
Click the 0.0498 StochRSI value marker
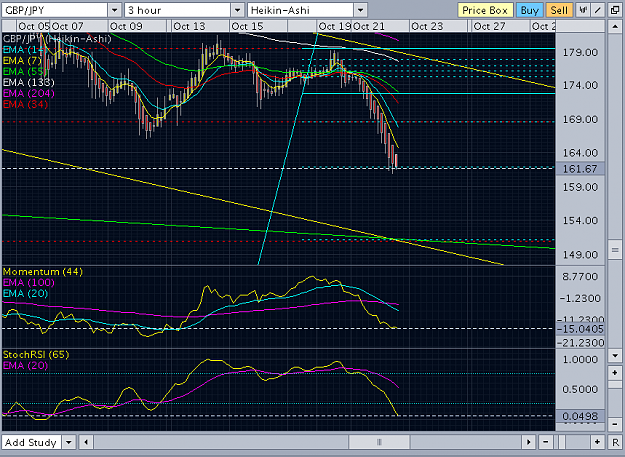click(x=580, y=416)
